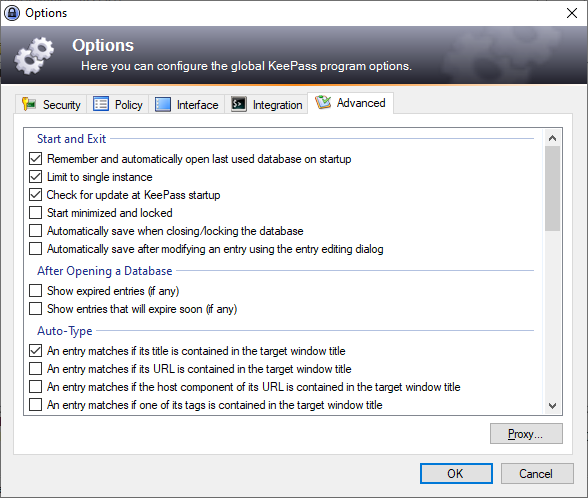Screen dimensions: 588x498
Task: Click the Security tab key icon
Action: tap(29, 104)
